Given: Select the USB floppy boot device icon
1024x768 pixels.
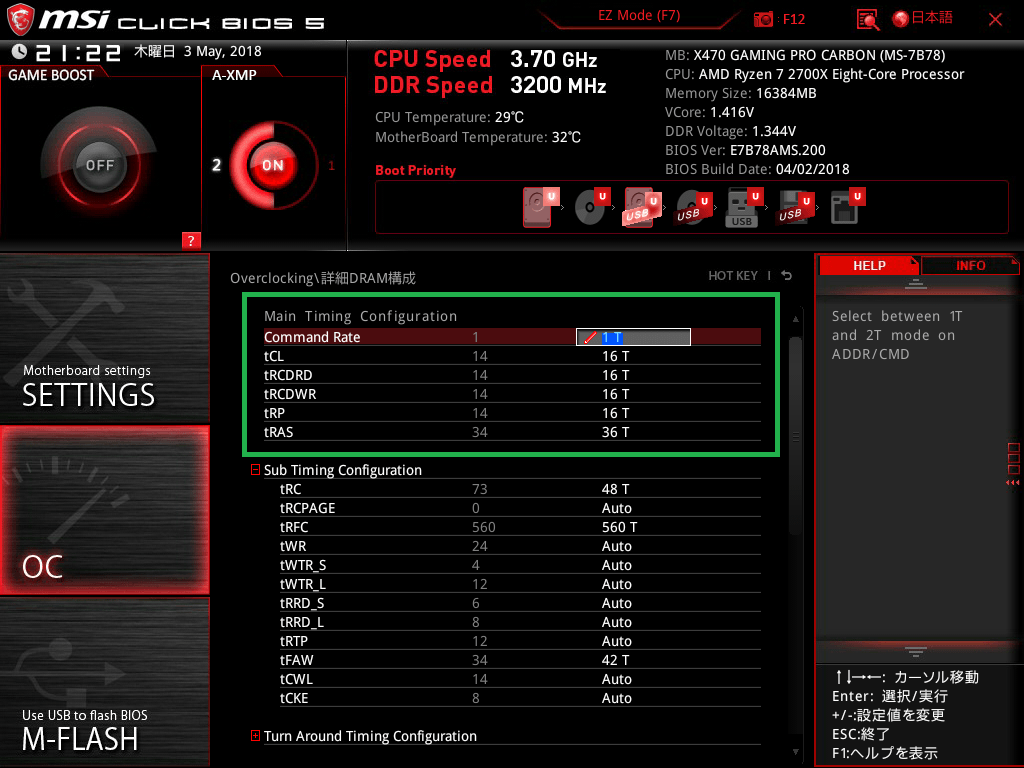Looking at the screenshot, I should 794,208.
